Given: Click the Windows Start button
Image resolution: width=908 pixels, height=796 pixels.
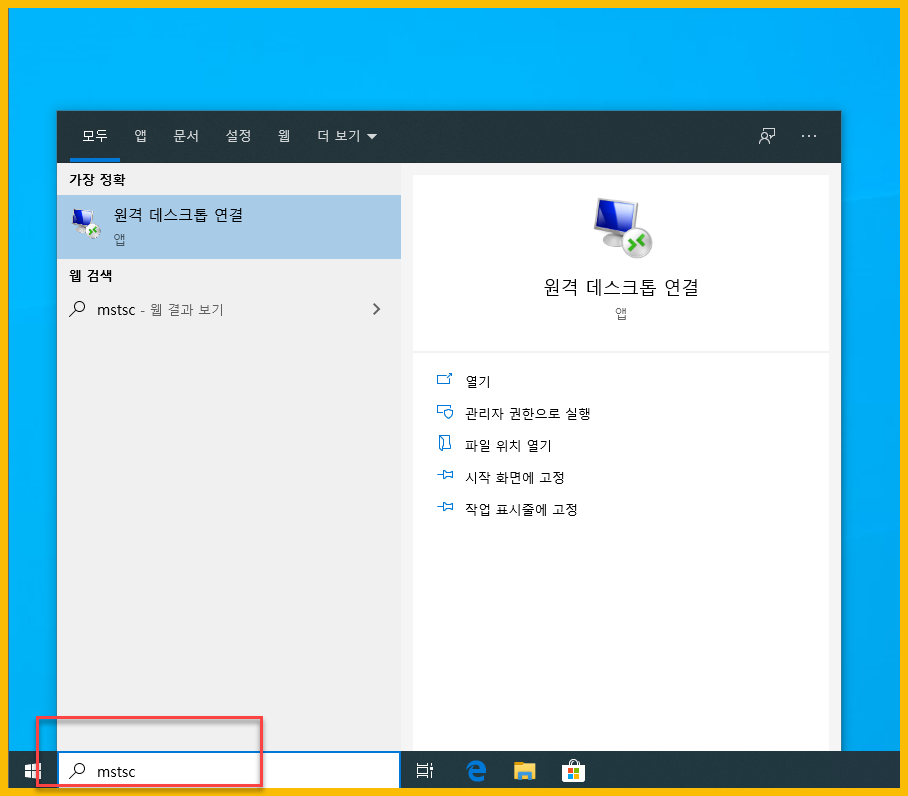Looking at the screenshot, I should pos(32,771).
